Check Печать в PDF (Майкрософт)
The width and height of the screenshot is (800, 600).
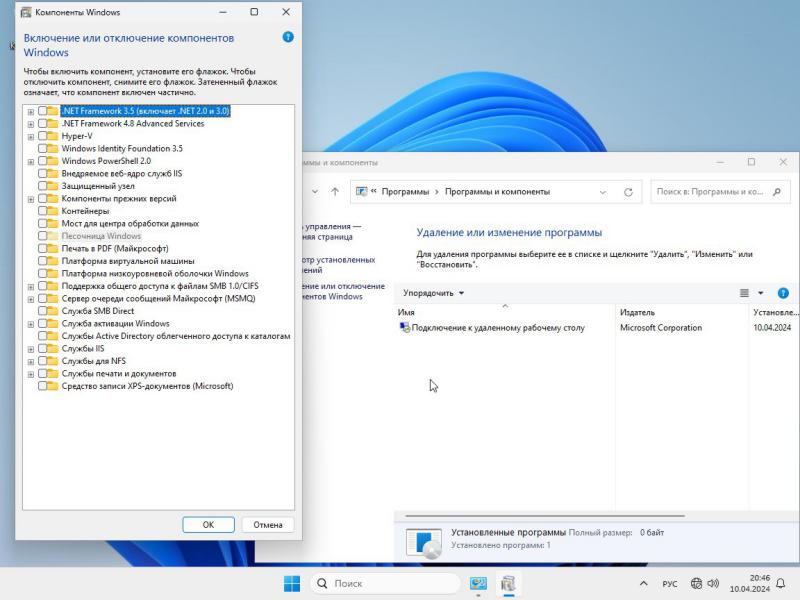point(42,248)
